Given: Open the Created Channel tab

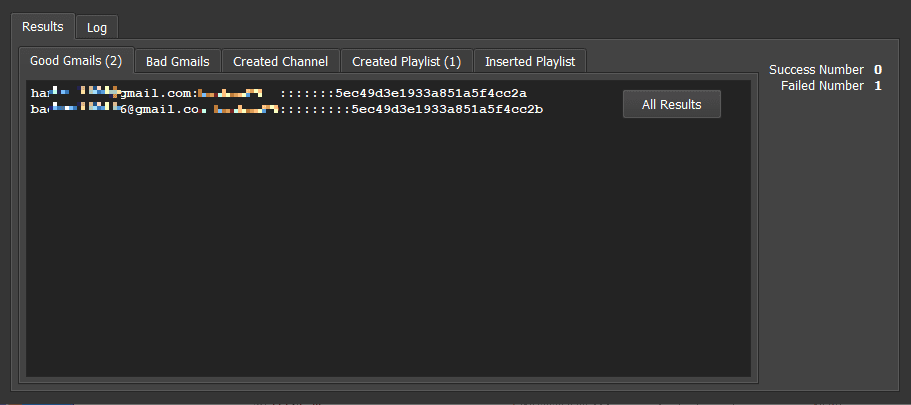Looking at the screenshot, I should click(x=280, y=62).
